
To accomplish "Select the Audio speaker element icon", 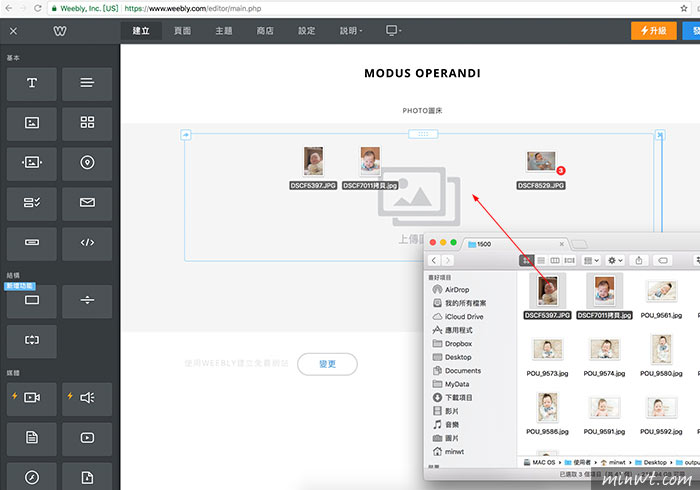I will tap(87, 399).
